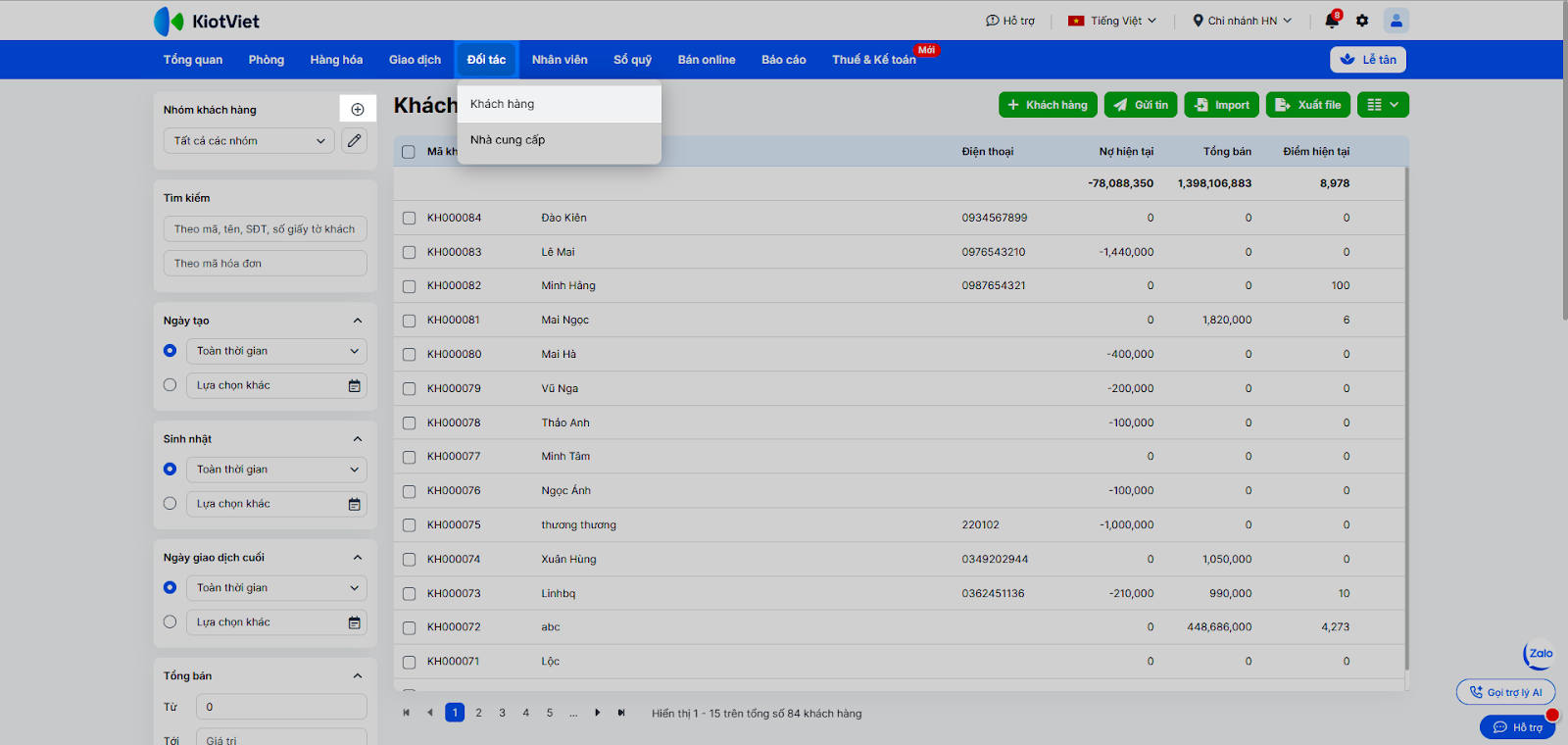Open calendar picker for Ngày giao dịch cuối
This screenshot has height=745, width=1568.
[355, 623]
